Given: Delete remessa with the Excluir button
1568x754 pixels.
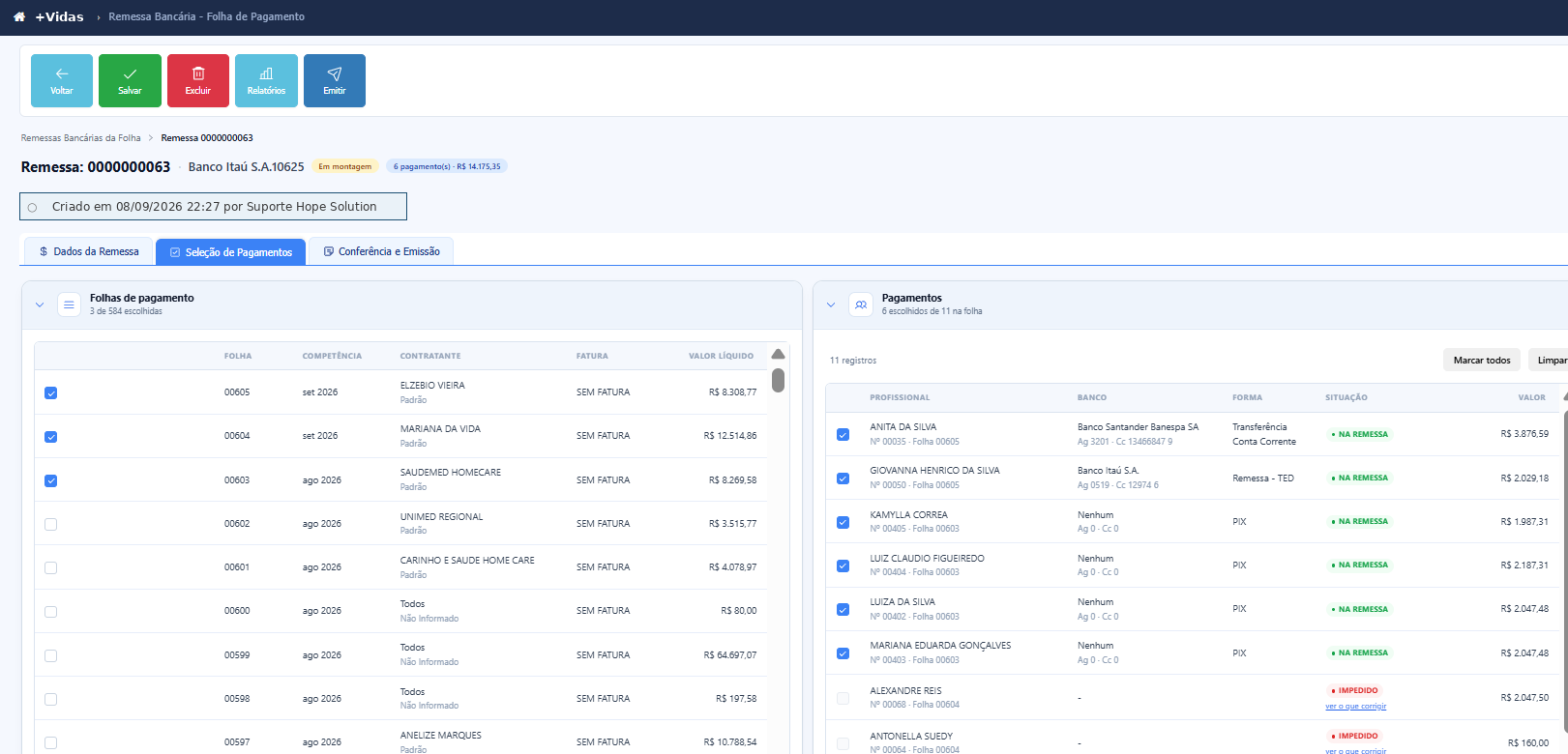Looking at the screenshot, I should pyautogui.click(x=198, y=80).
